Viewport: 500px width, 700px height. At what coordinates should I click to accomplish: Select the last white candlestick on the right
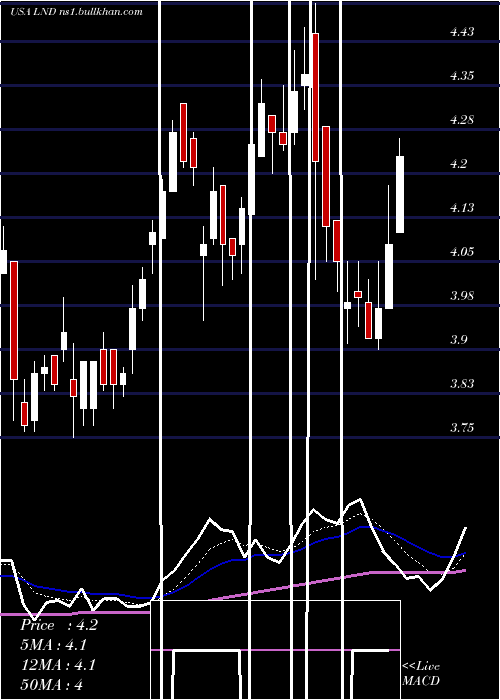tap(400, 186)
